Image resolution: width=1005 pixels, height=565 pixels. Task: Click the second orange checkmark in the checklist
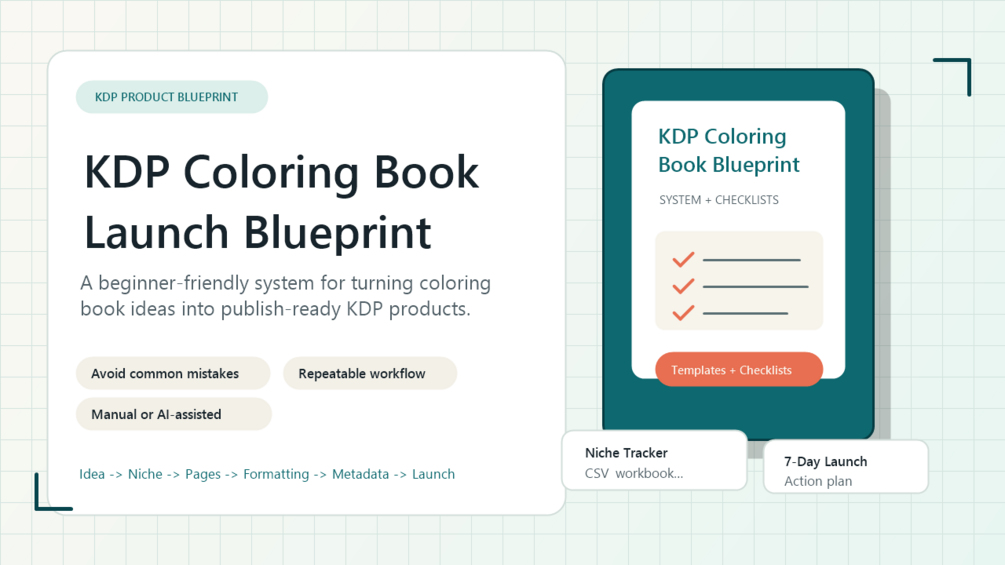pyautogui.click(x=683, y=286)
